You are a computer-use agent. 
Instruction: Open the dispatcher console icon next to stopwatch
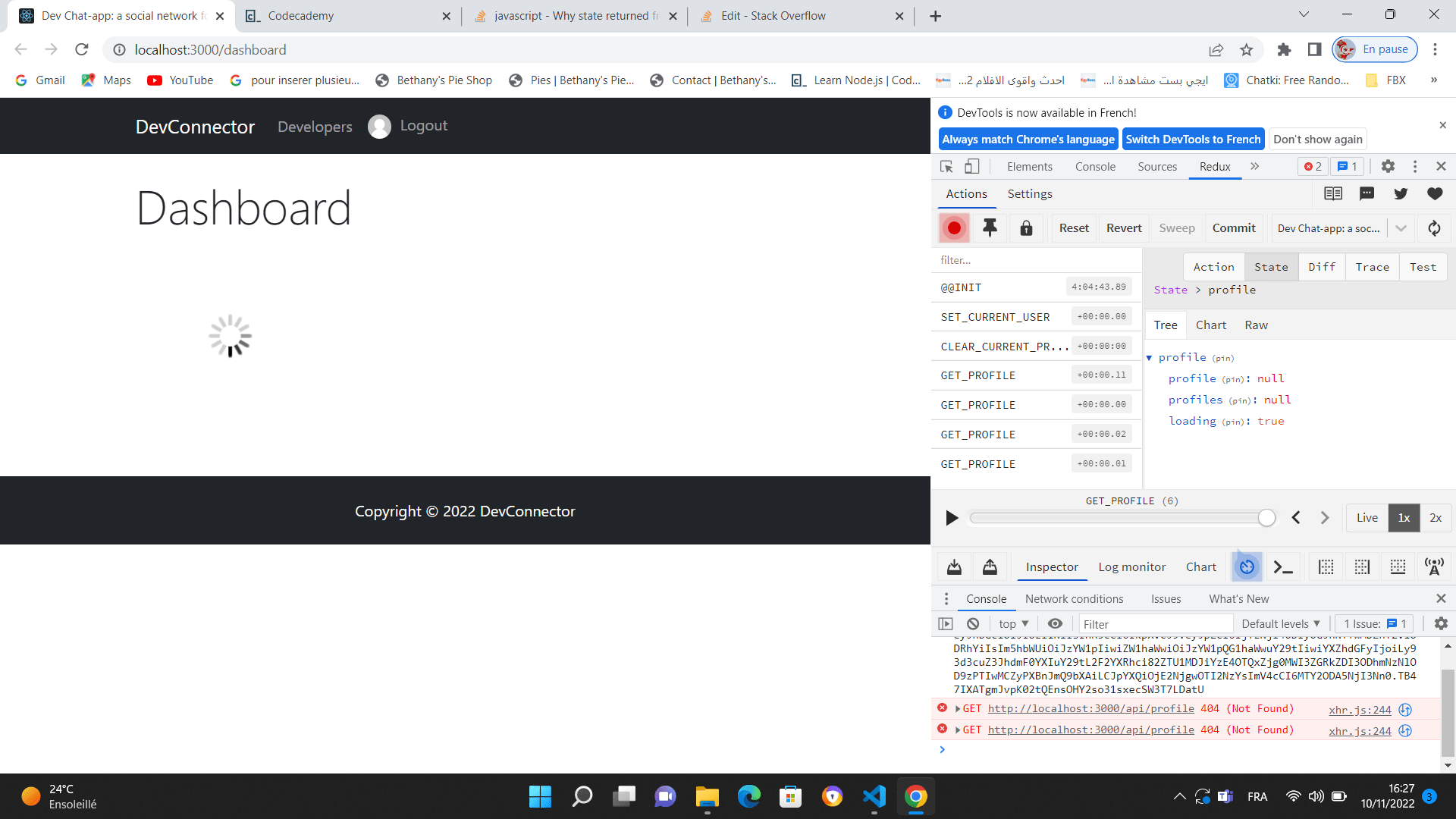[x=1283, y=566]
